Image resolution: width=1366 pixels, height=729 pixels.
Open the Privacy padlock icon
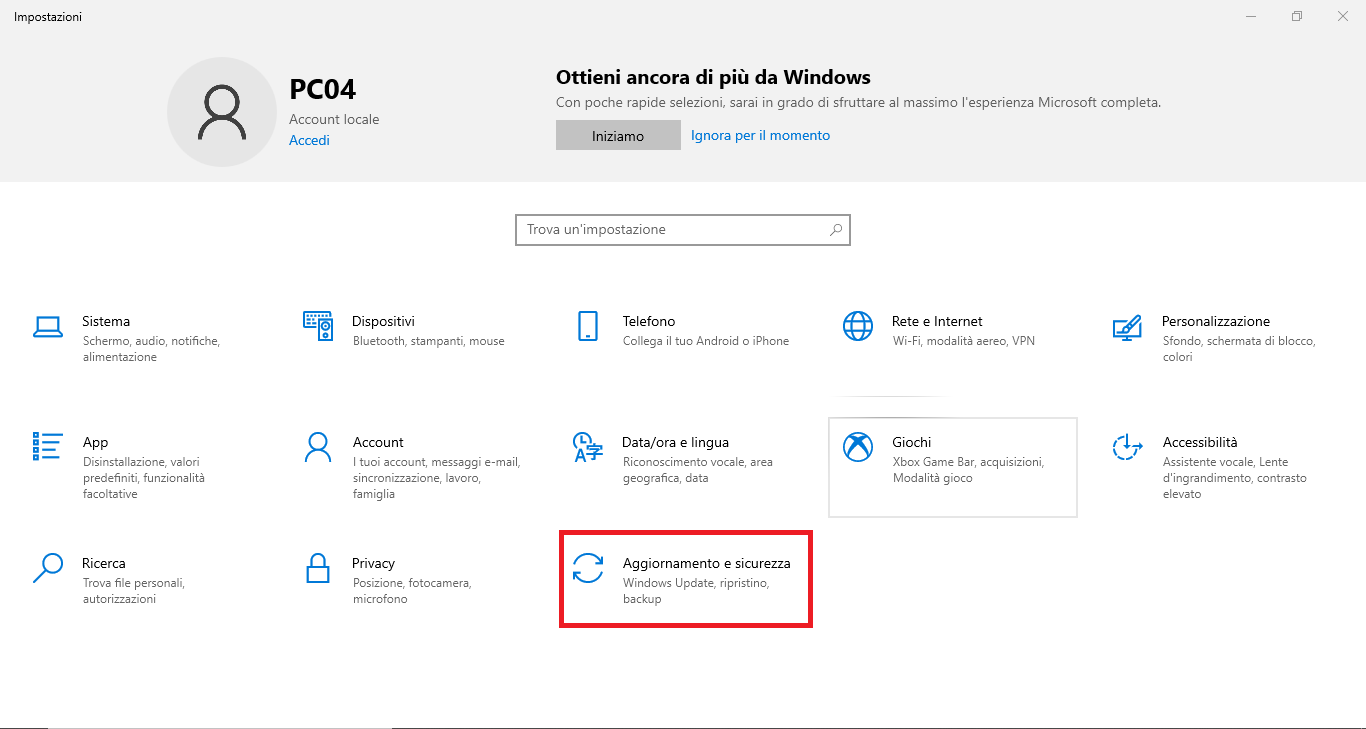[x=318, y=568]
